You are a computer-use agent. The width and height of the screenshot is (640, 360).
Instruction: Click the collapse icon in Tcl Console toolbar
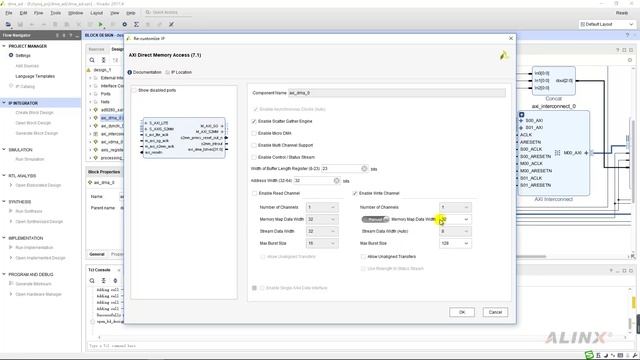point(104,280)
